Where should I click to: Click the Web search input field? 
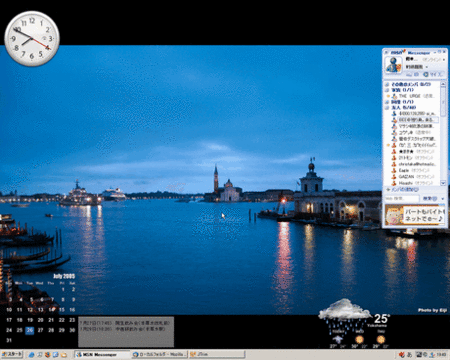coord(402,198)
